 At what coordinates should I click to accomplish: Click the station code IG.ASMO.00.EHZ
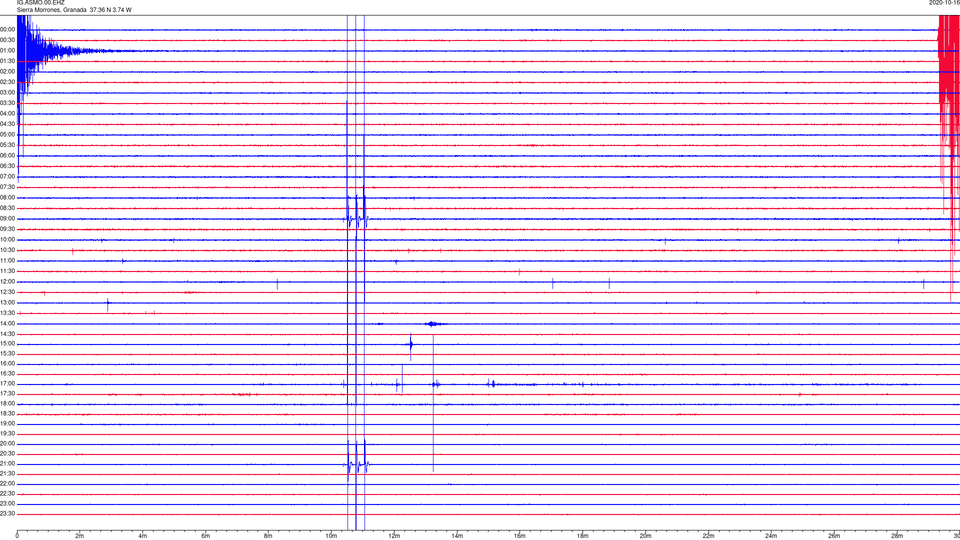[x=40, y=3]
